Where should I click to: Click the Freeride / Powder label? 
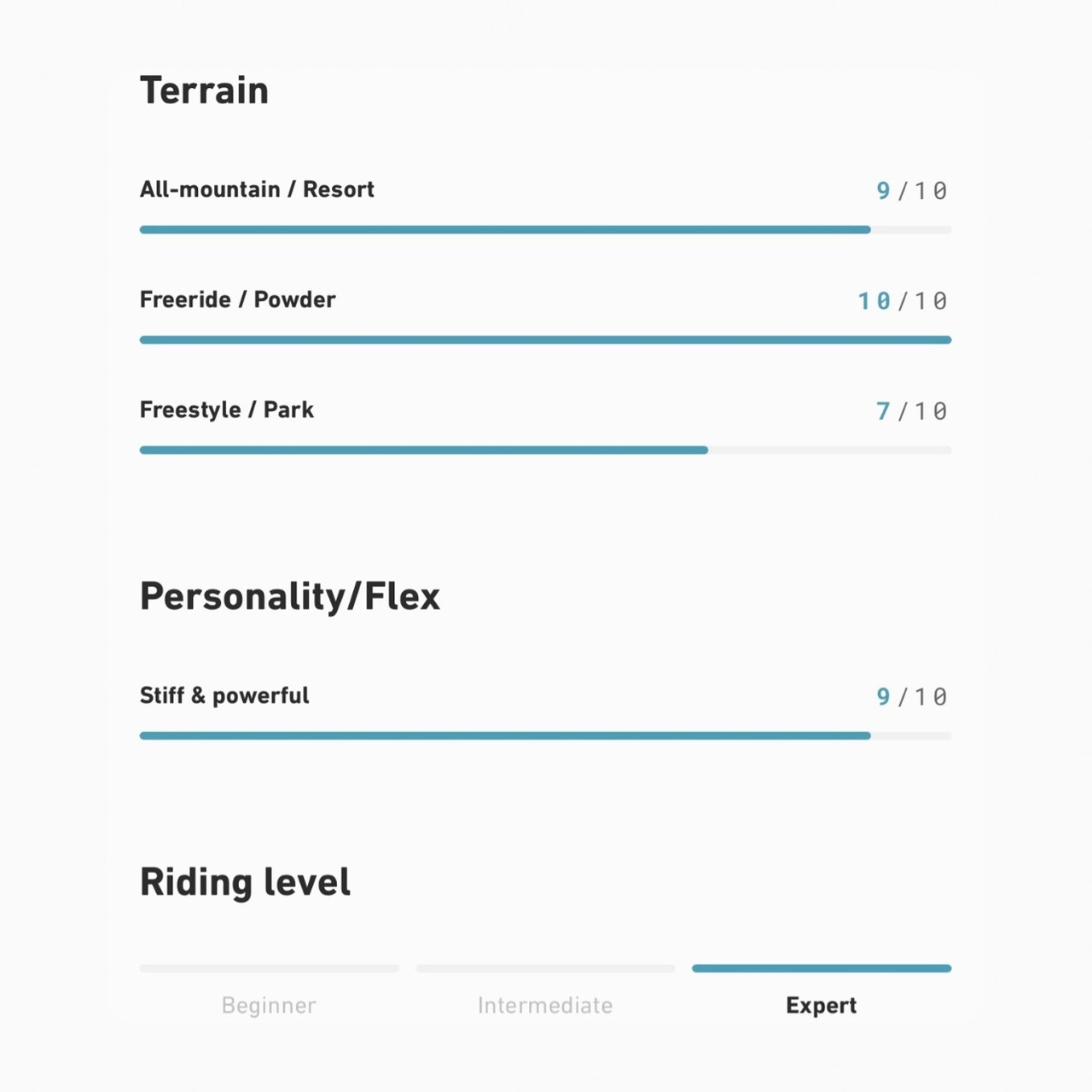click(x=238, y=299)
